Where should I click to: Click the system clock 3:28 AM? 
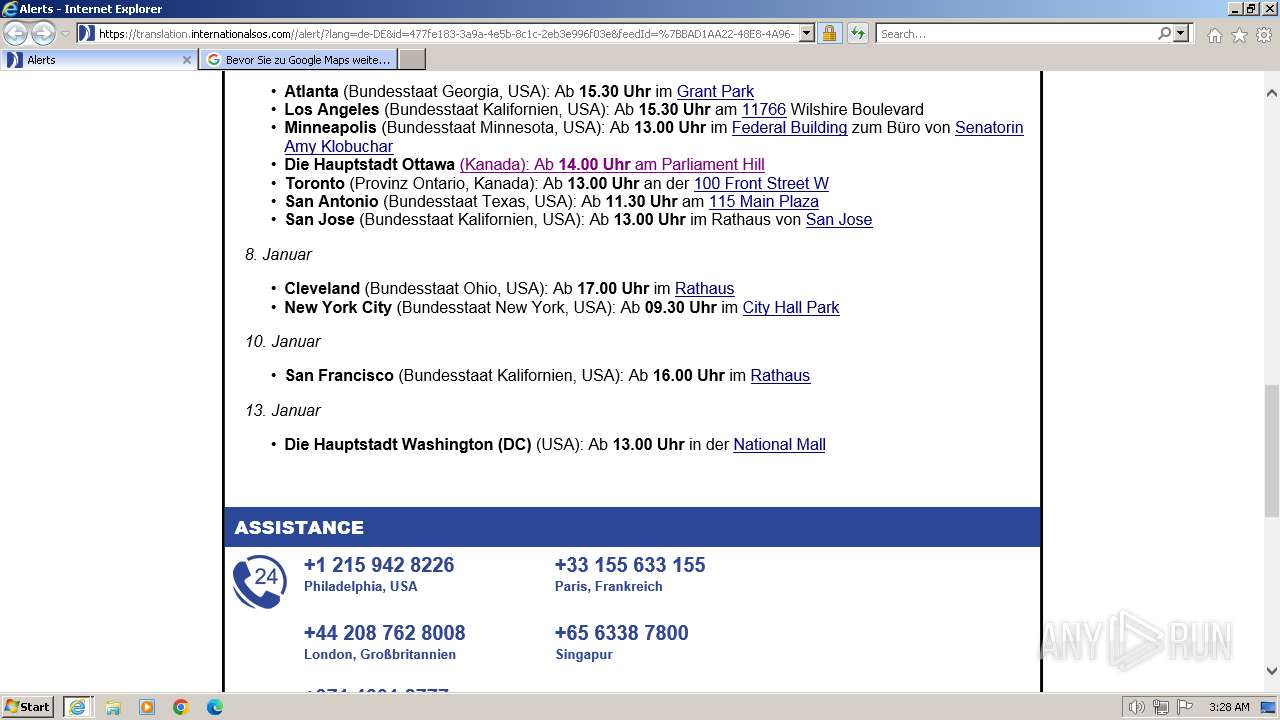coord(1229,707)
